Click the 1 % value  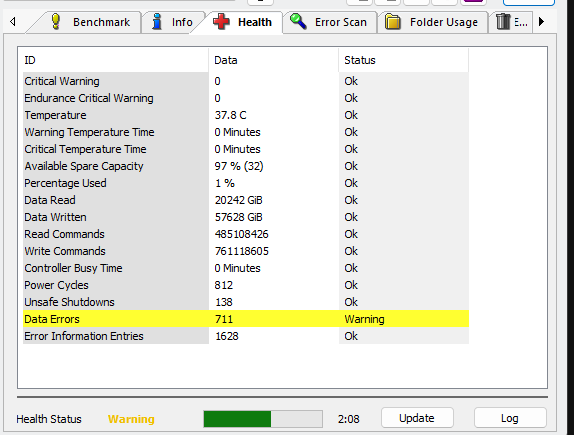pos(225,183)
